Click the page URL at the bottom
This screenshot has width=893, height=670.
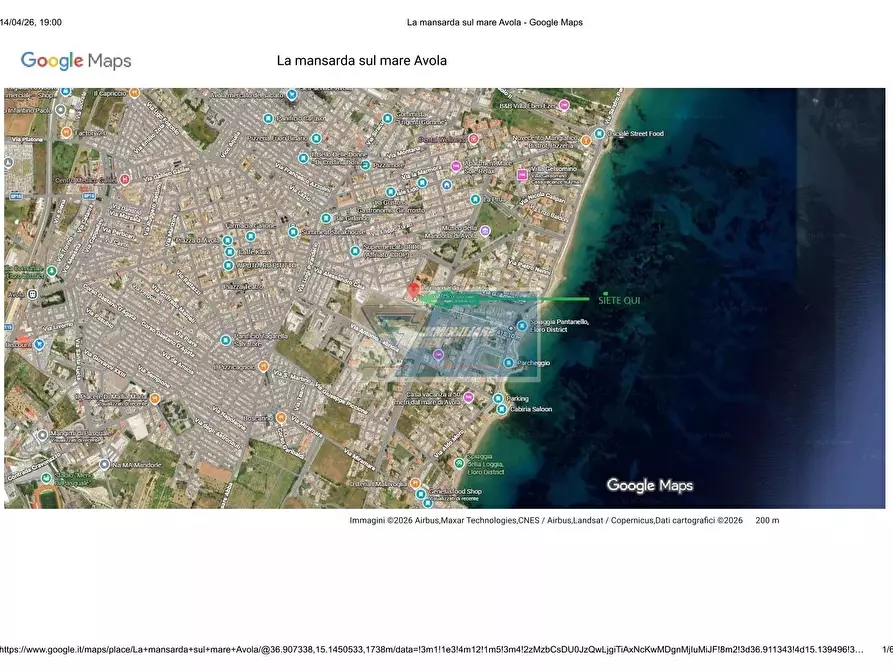432,650
